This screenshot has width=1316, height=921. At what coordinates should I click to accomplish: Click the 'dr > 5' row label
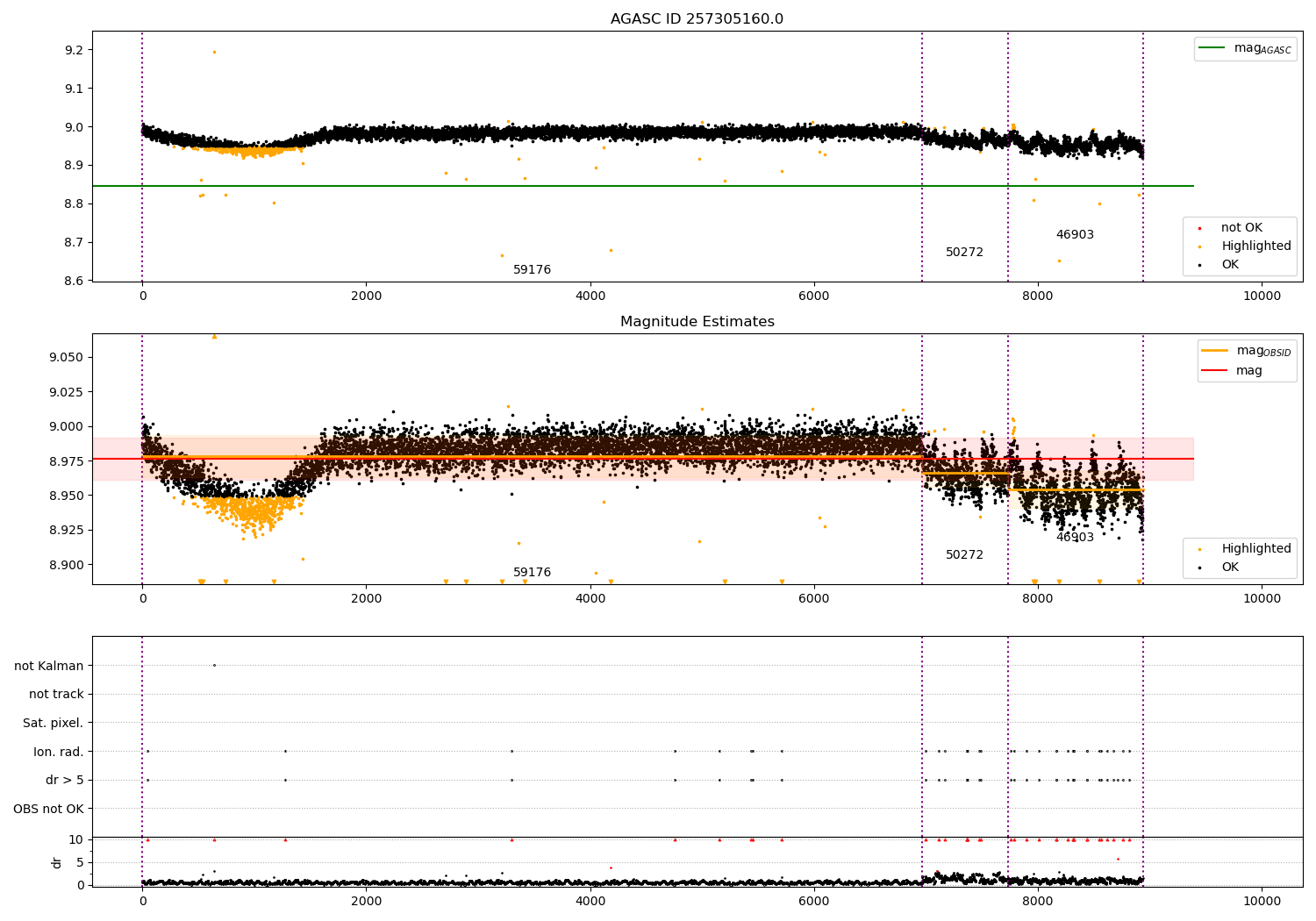point(65,780)
